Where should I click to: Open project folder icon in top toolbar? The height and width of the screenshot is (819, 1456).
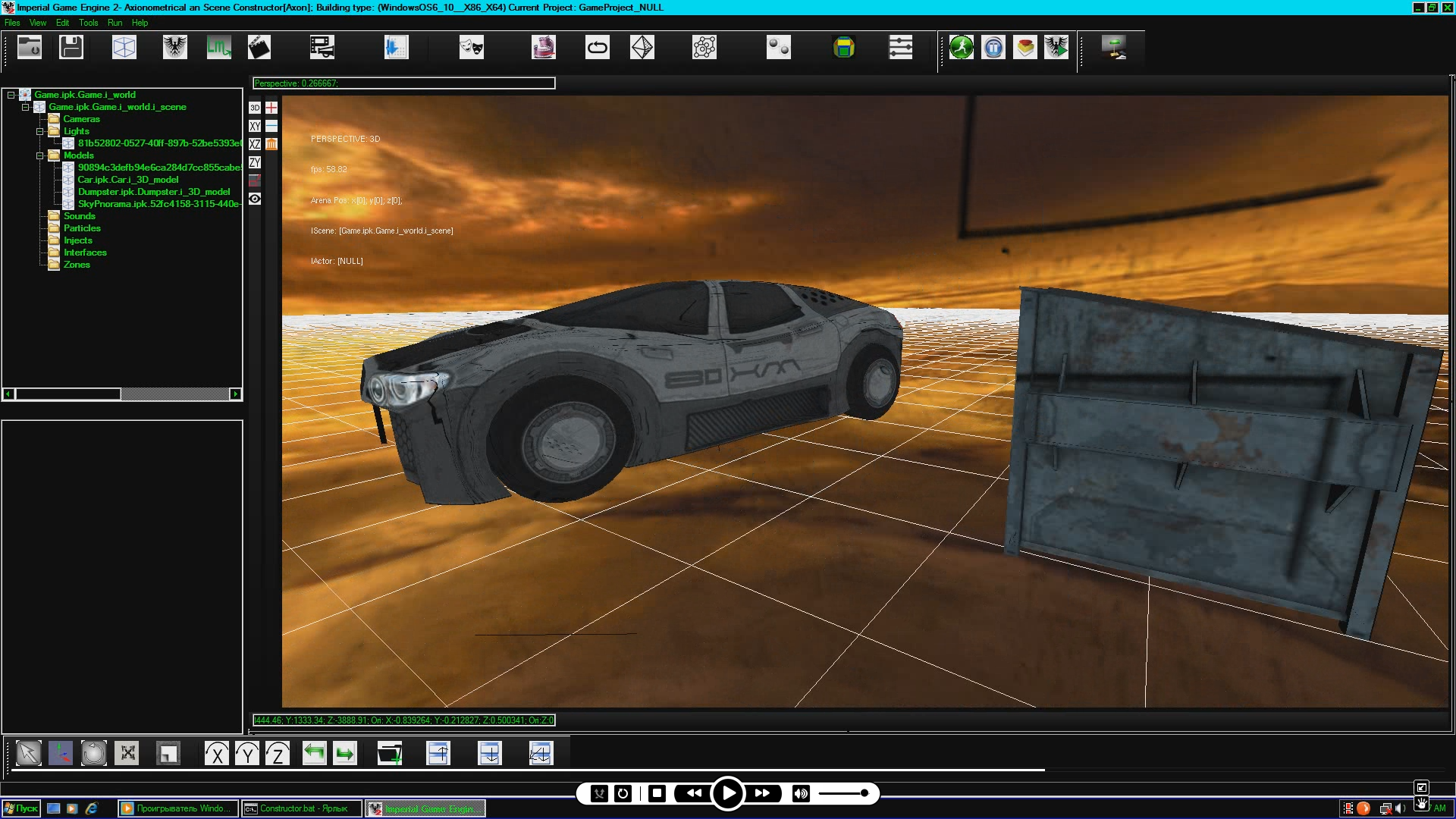point(30,47)
